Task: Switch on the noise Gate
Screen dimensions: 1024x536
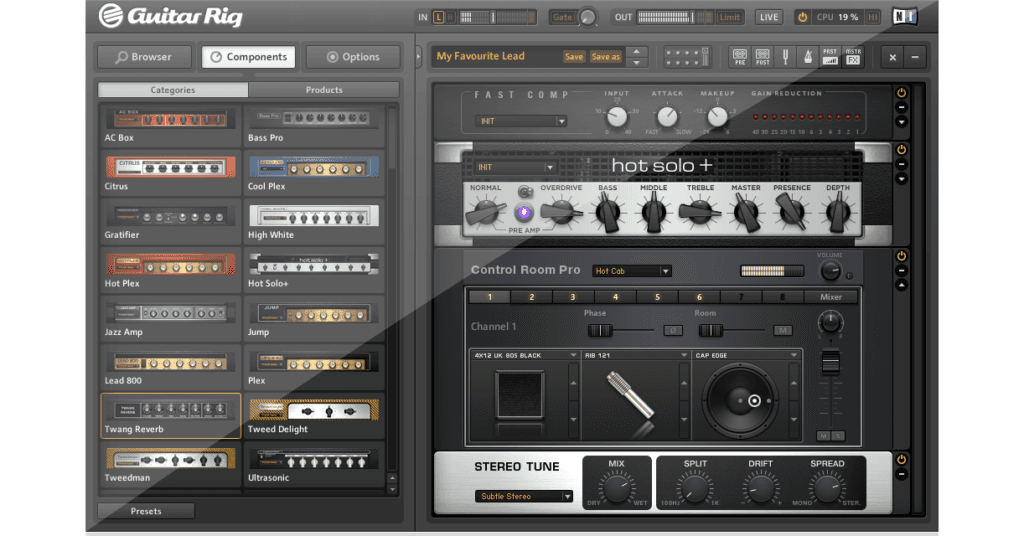Action: tap(563, 17)
